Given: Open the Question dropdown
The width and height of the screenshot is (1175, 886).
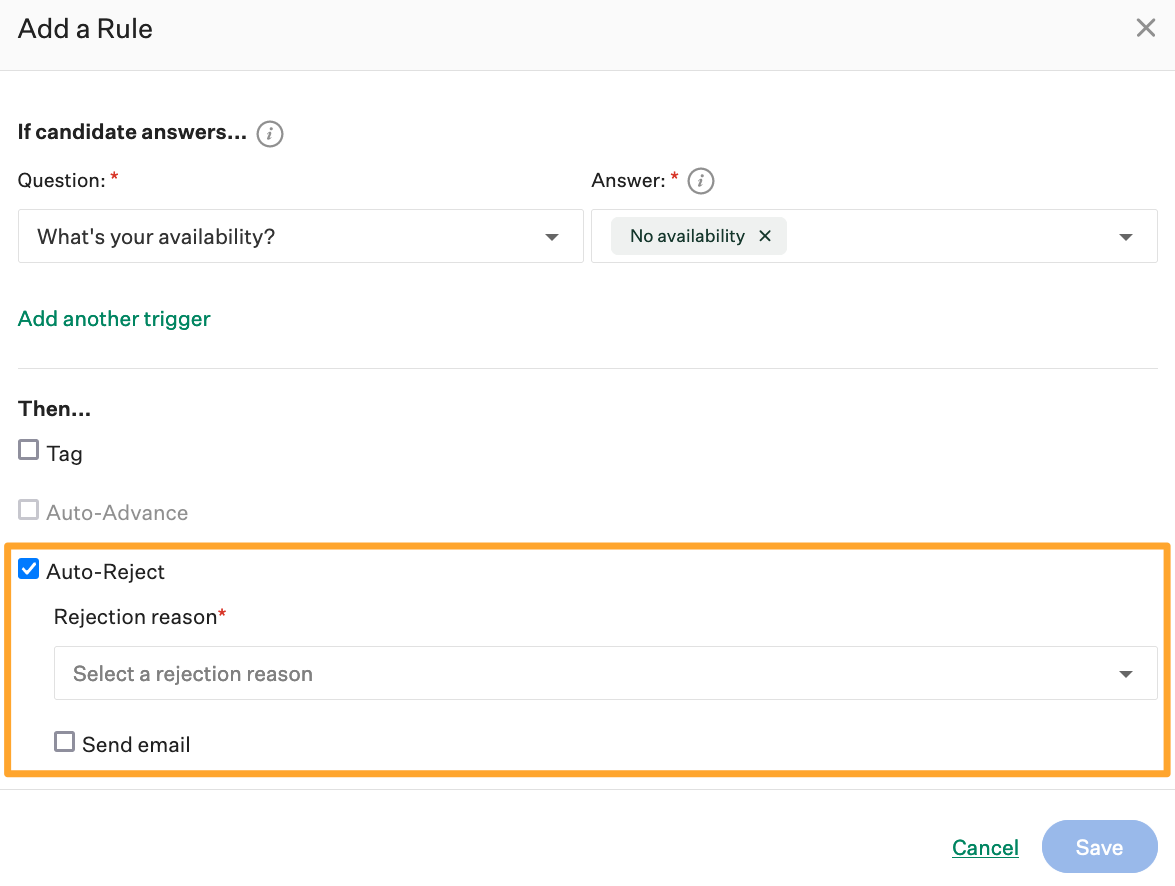Looking at the screenshot, I should coord(300,236).
